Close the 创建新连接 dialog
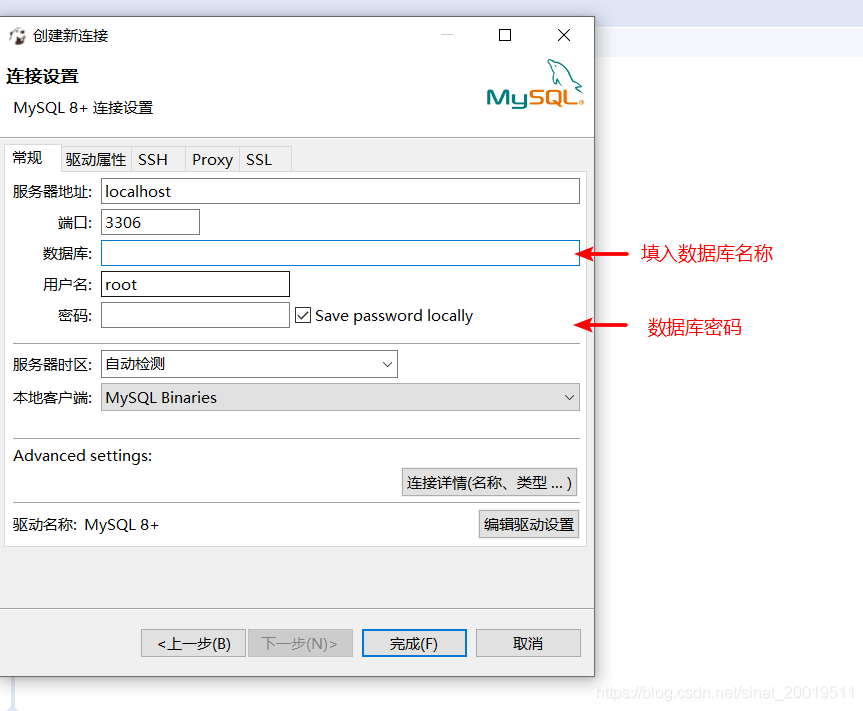Image resolution: width=863 pixels, height=711 pixels. (x=564, y=35)
